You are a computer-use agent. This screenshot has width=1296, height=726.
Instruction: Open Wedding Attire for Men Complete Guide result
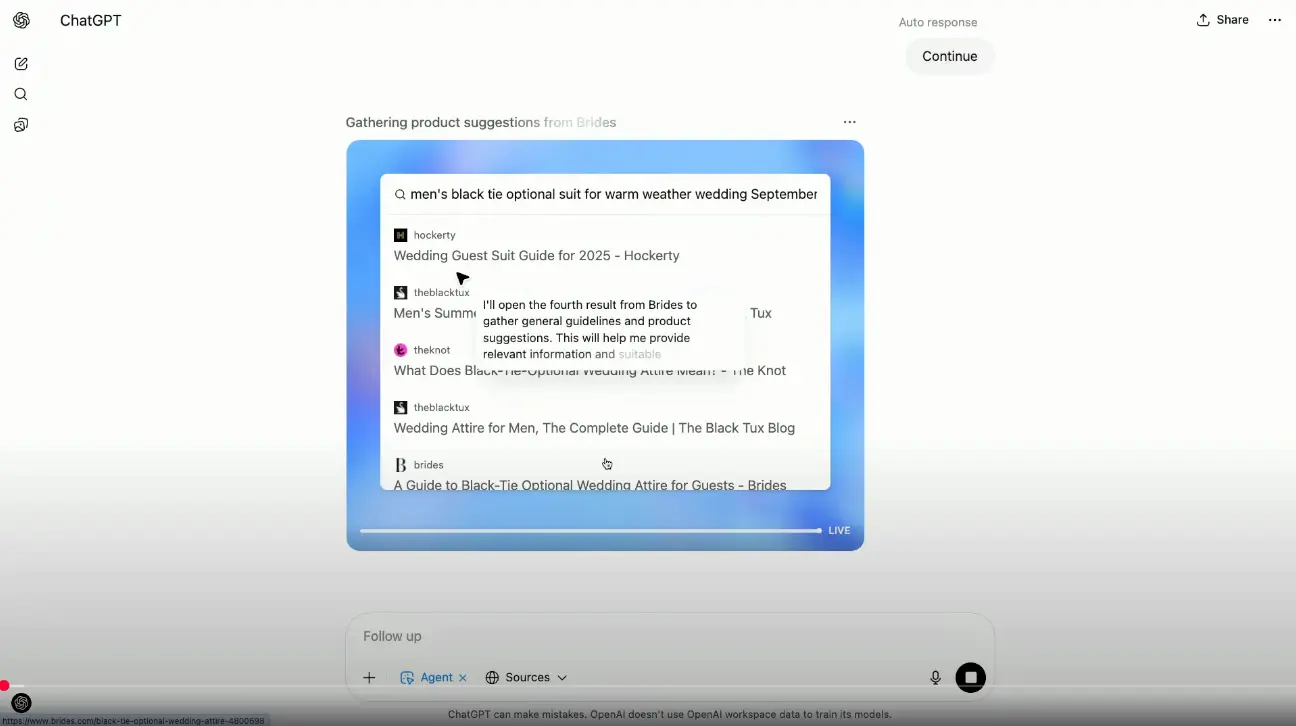pyautogui.click(x=594, y=428)
